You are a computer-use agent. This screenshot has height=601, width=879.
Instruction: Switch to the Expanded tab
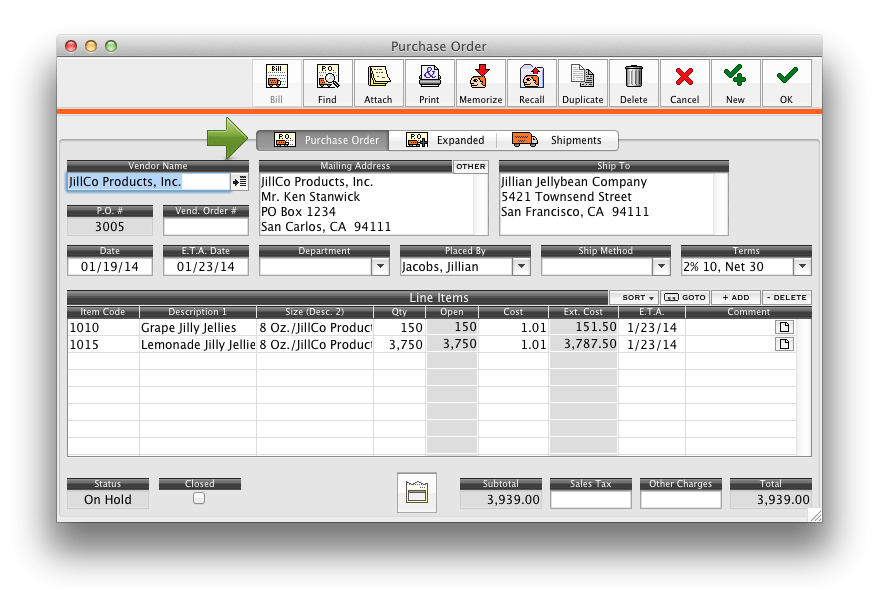coord(443,140)
